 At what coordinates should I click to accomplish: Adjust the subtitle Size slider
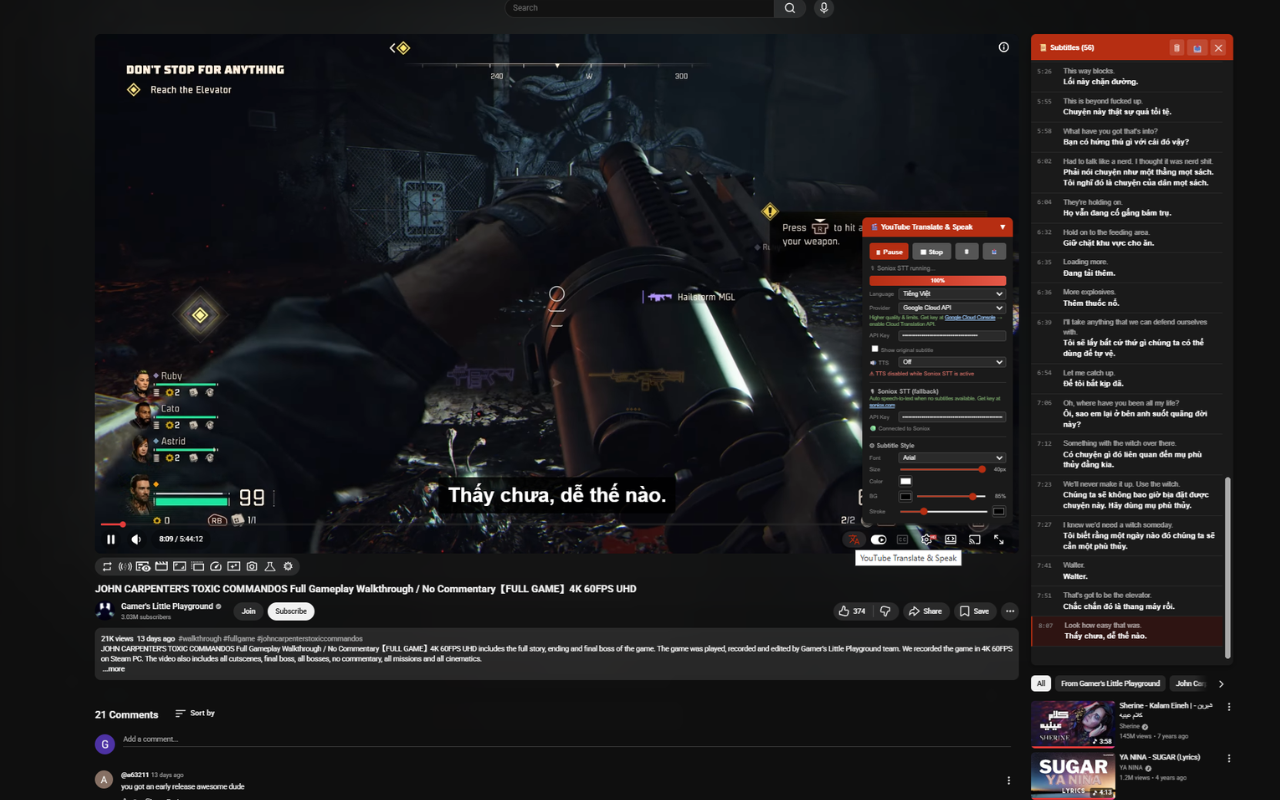click(943, 469)
